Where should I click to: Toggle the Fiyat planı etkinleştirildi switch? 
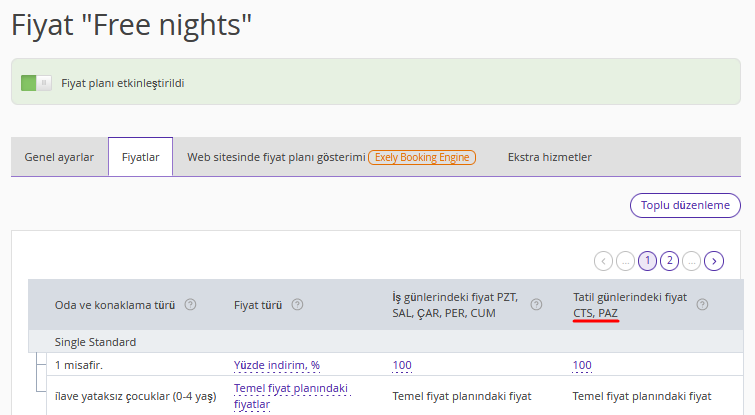tap(36, 83)
